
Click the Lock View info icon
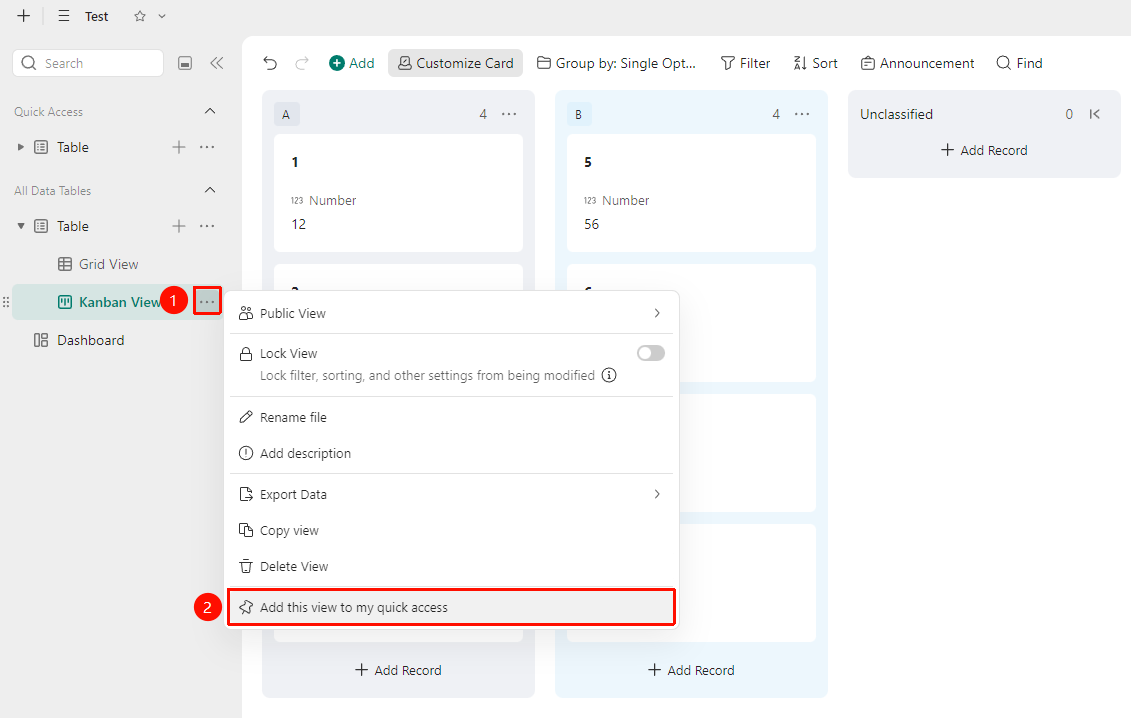[x=609, y=375]
